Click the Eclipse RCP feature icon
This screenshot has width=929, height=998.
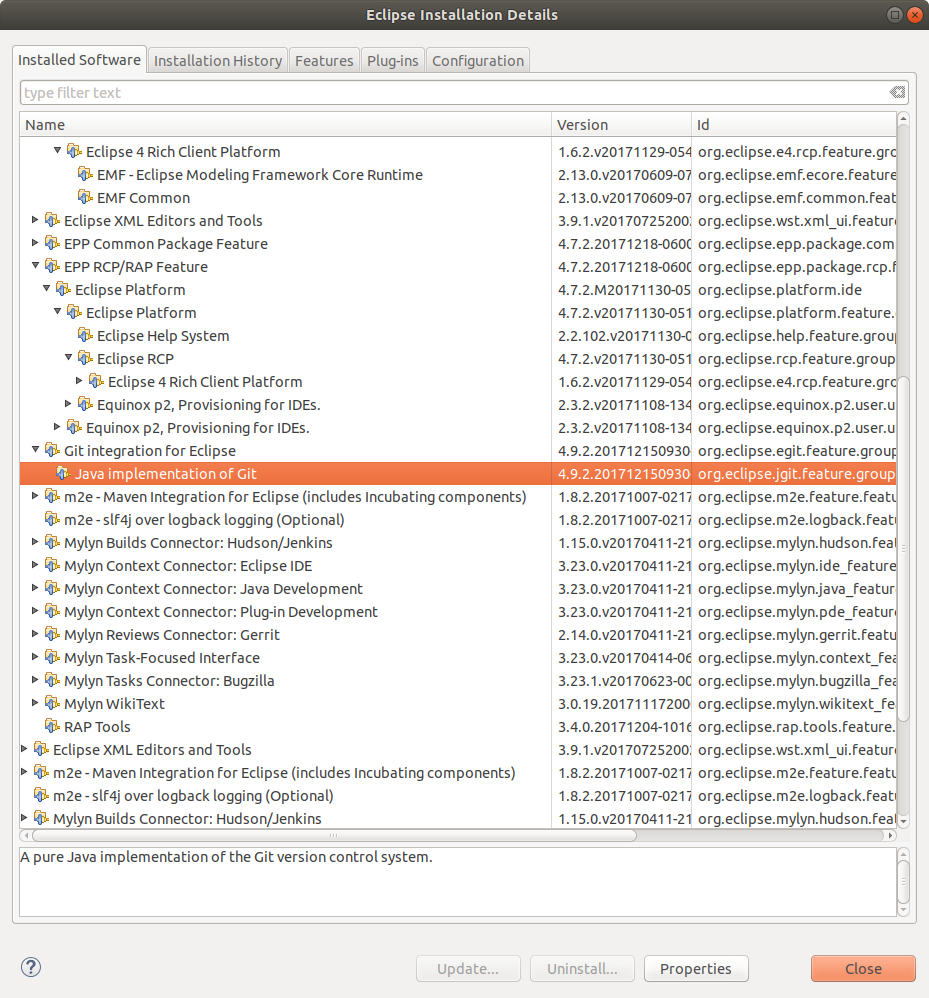[x=85, y=358]
